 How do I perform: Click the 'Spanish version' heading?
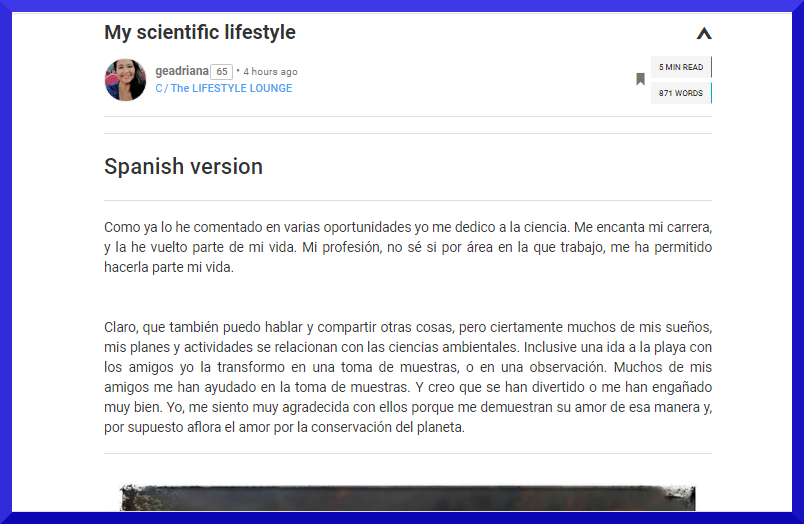(x=184, y=167)
